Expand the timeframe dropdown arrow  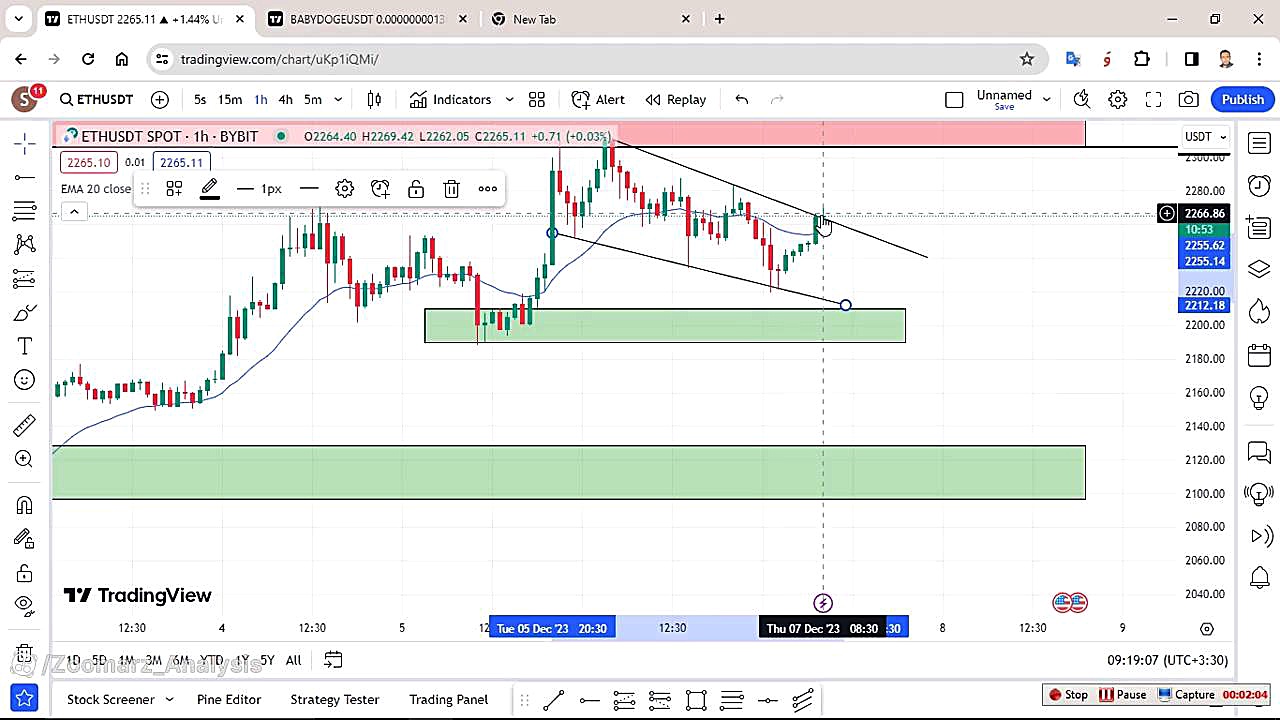[x=338, y=99]
